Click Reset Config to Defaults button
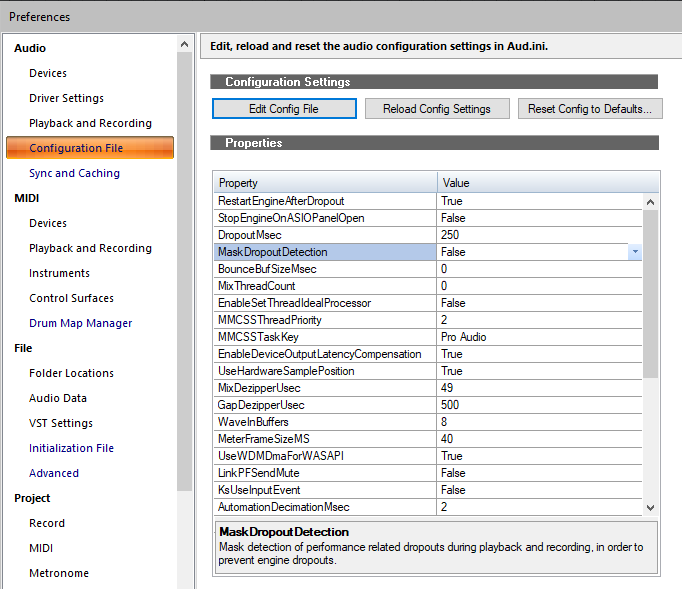The height and width of the screenshot is (589, 682). (x=589, y=109)
